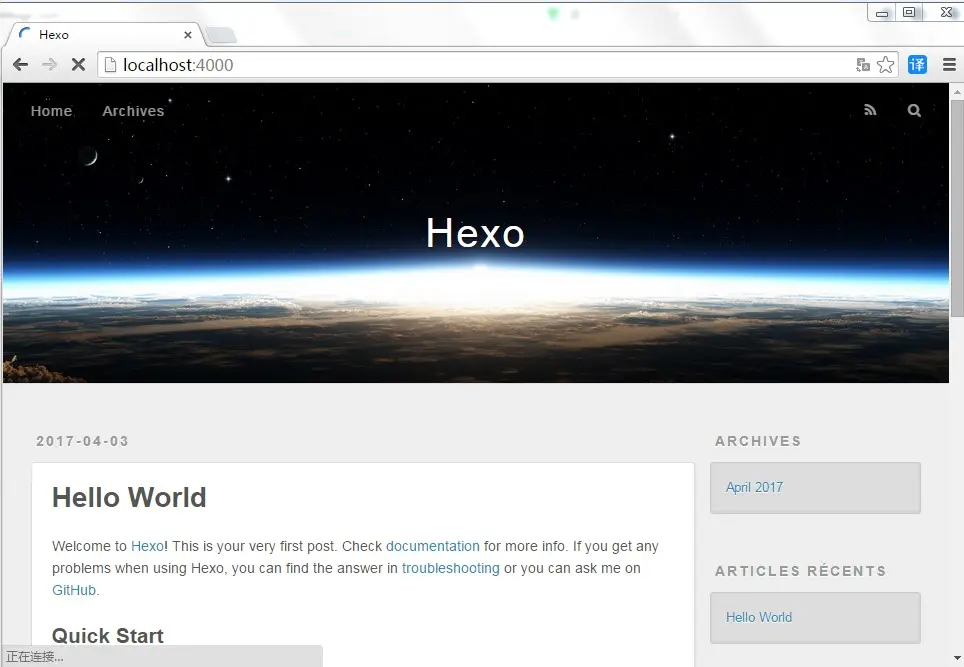The image size is (964, 667).
Task: Stop page loading with the X button
Action: pyautogui.click(x=78, y=65)
